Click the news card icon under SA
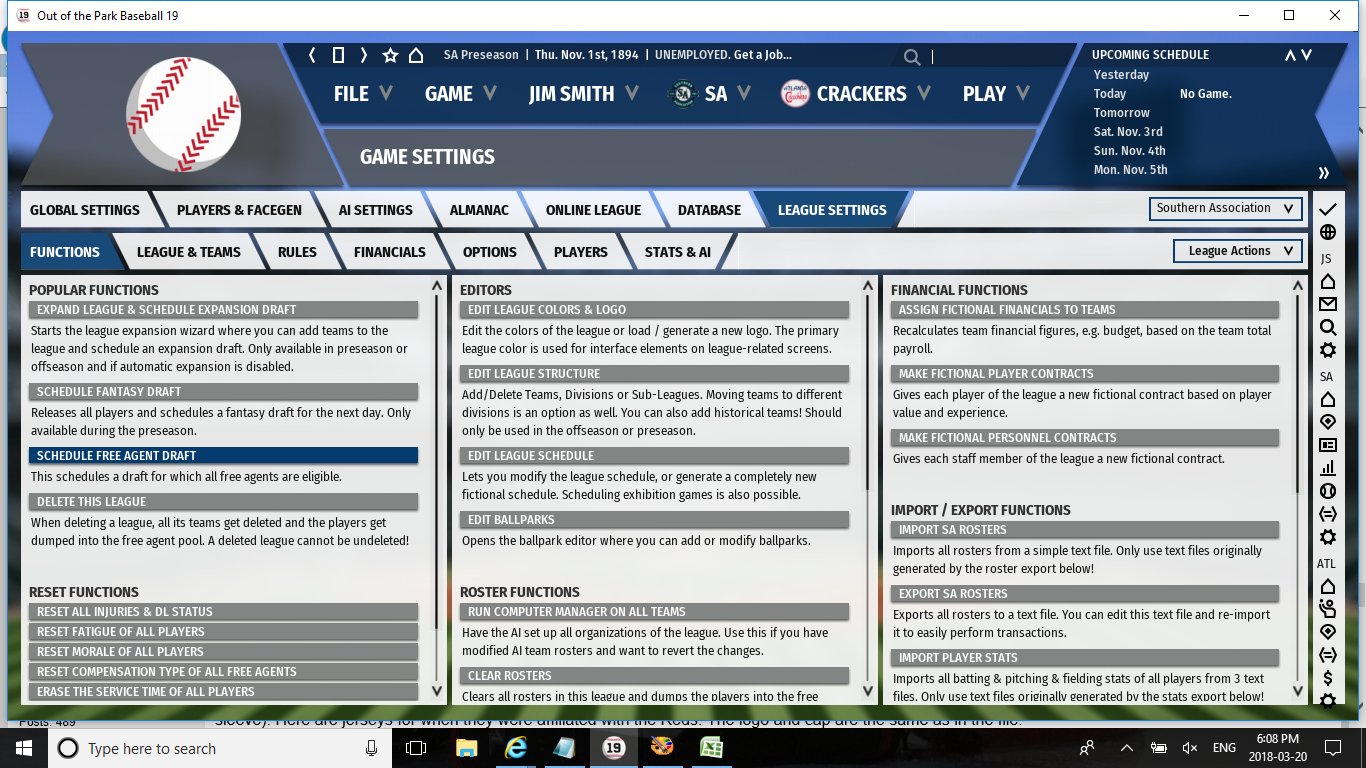The width and height of the screenshot is (1366, 768). point(1327,445)
